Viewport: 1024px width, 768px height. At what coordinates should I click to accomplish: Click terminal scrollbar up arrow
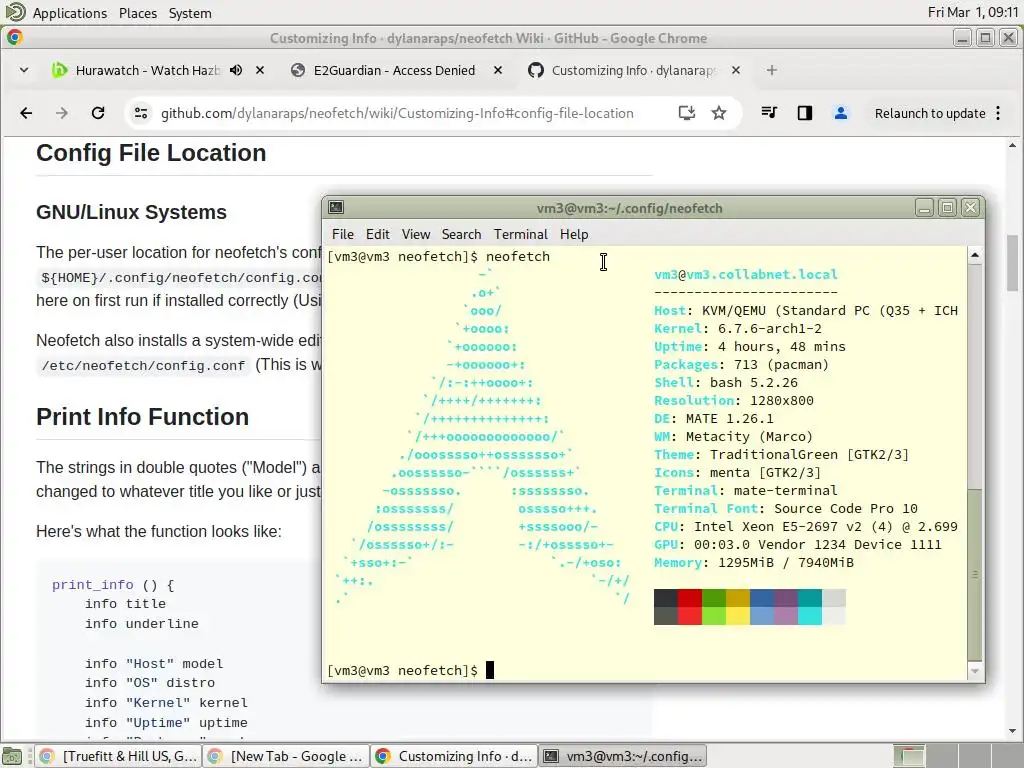(975, 255)
